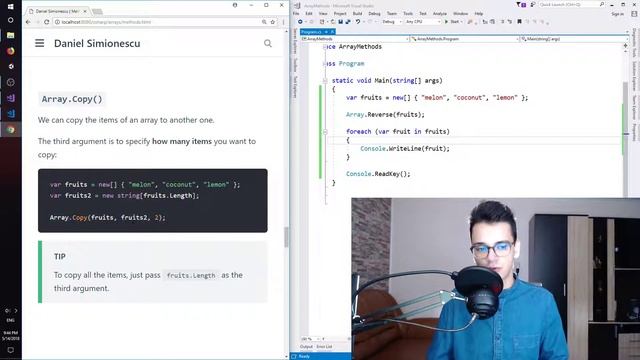Open the View menu in Visual Studio

click(x=323, y=13)
